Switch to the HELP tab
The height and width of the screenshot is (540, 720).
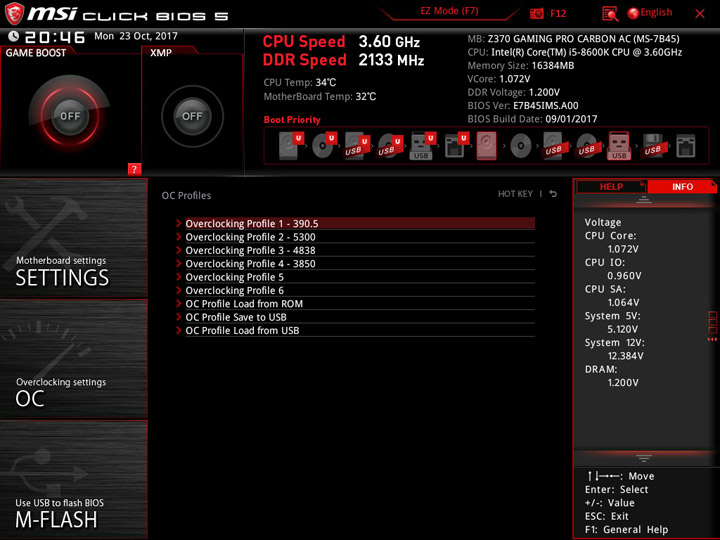[611, 186]
